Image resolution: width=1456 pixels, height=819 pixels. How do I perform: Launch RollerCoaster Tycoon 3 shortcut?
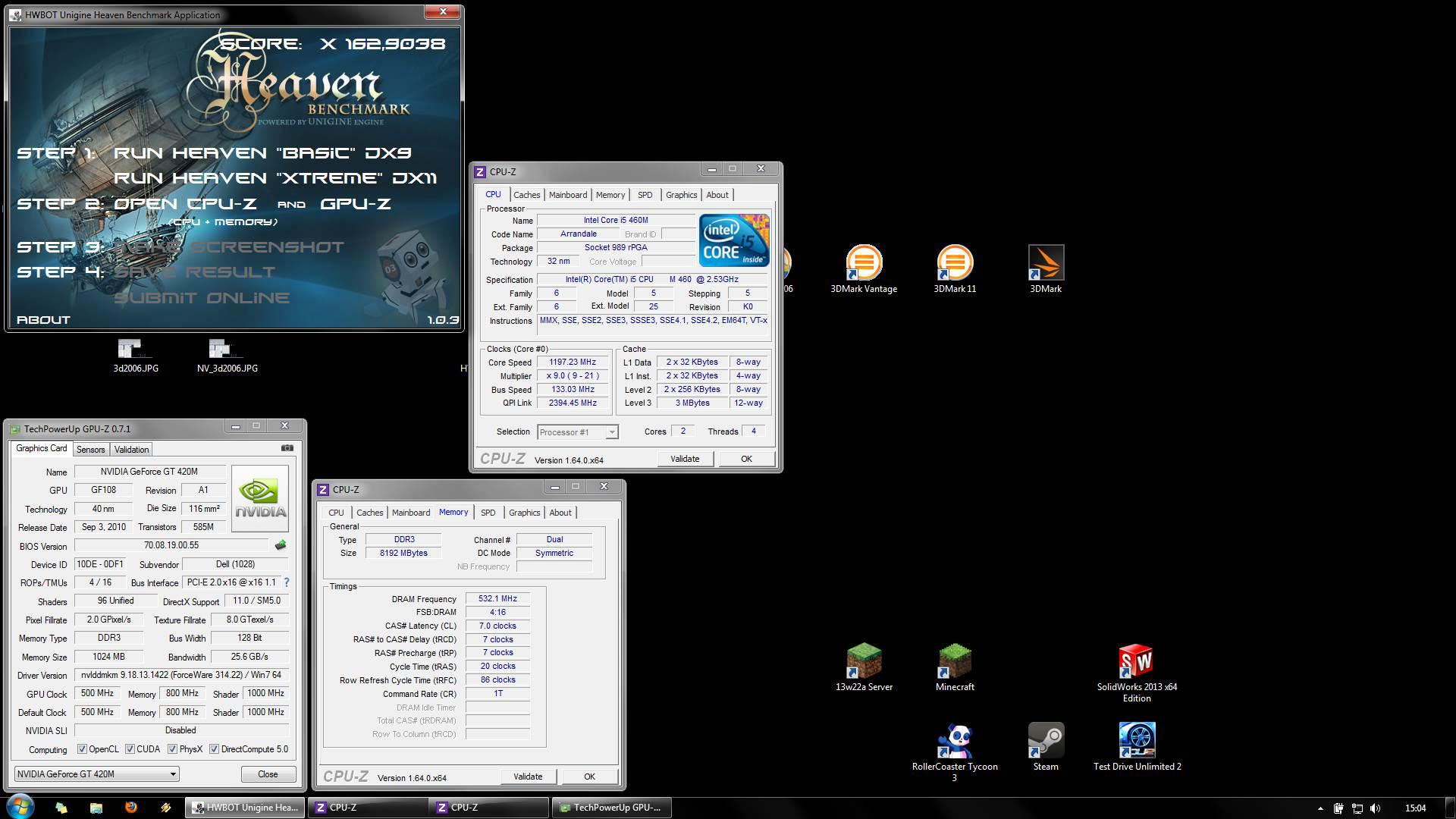955,752
